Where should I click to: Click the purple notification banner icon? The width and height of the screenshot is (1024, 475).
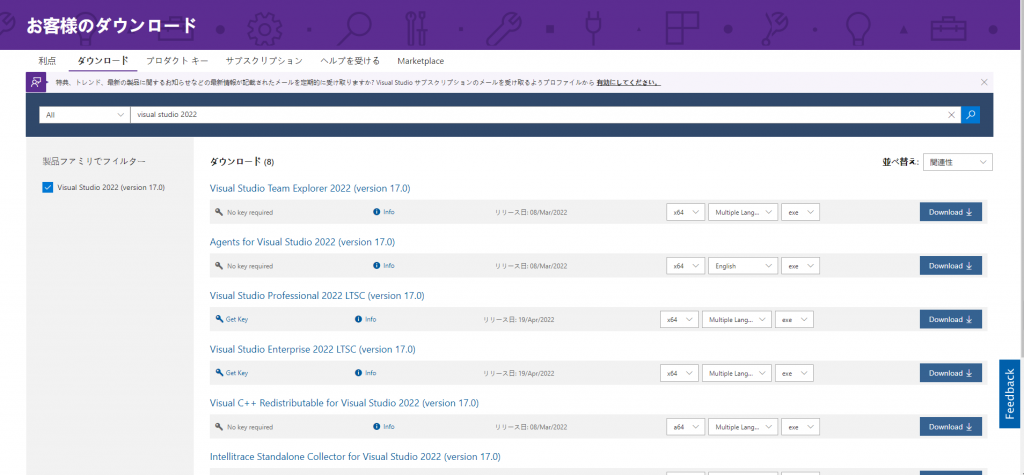click(36, 82)
